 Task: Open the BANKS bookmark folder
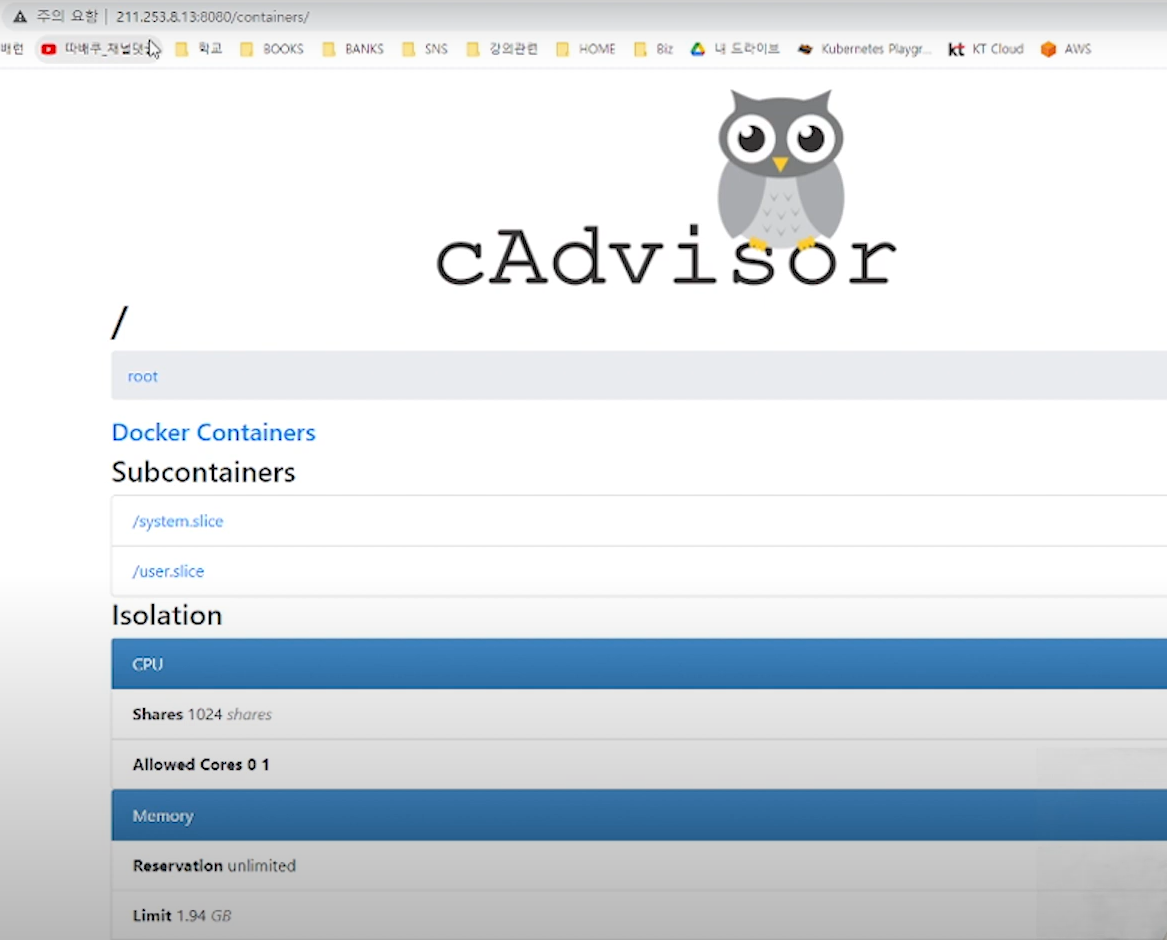(x=353, y=49)
